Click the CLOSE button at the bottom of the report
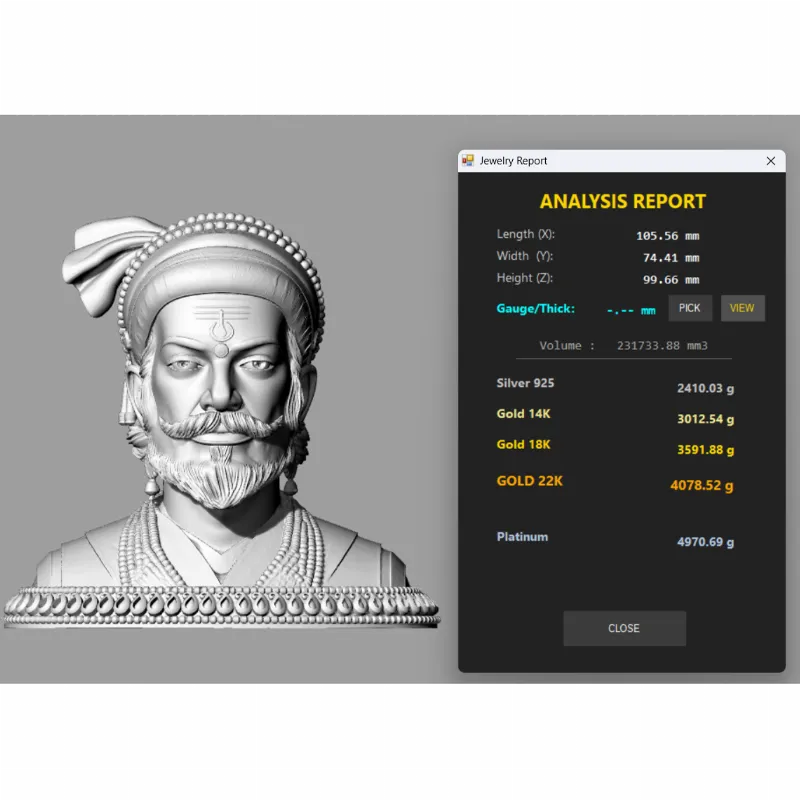Image resolution: width=800 pixels, height=800 pixels. pos(624,628)
